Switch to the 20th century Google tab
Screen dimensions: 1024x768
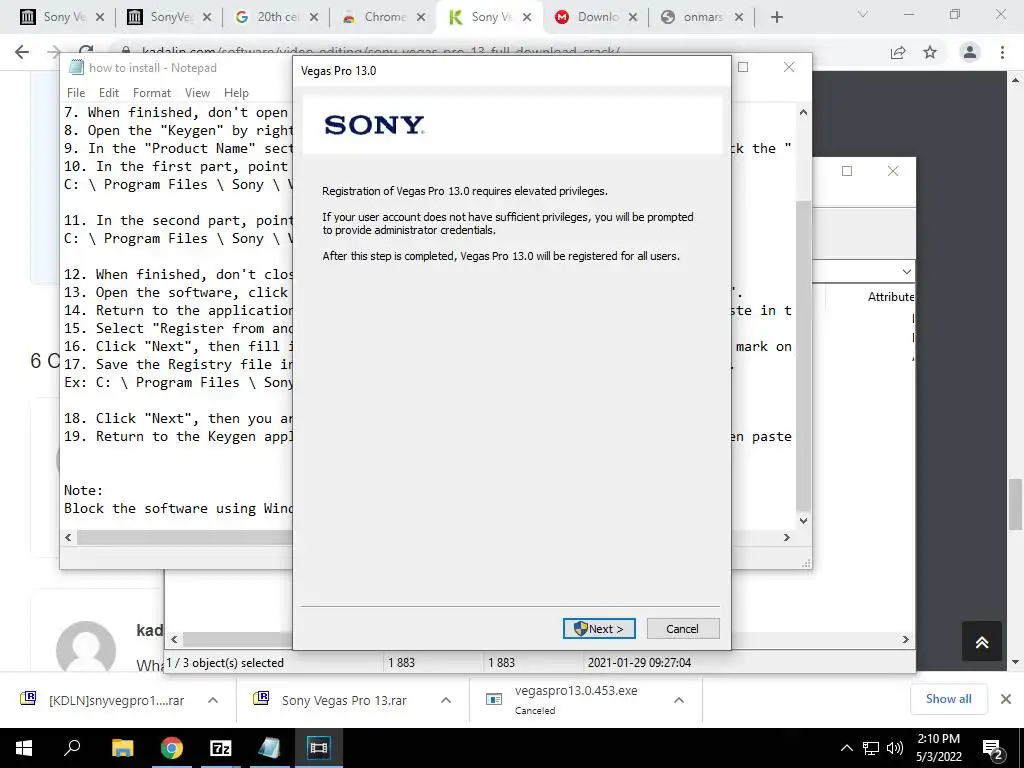point(278,17)
